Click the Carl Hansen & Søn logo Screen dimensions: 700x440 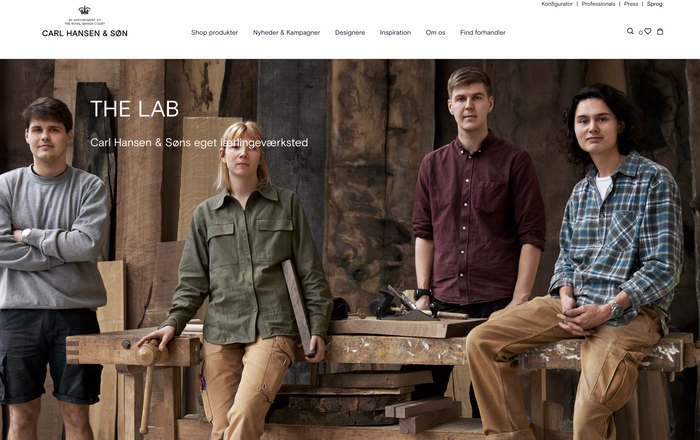click(x=85, y=33)
